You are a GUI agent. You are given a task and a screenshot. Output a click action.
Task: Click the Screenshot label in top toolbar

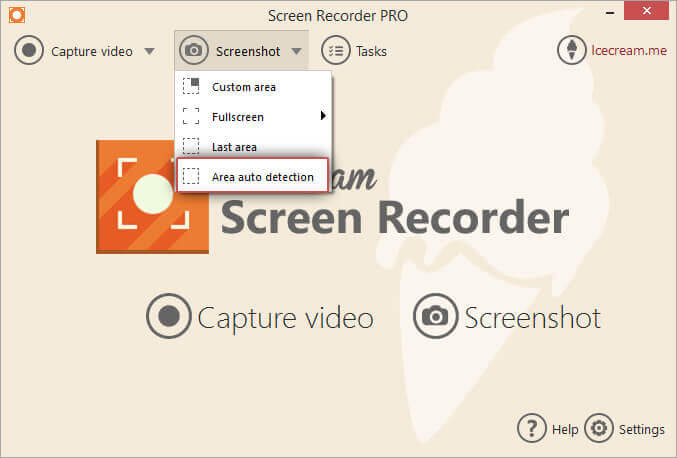coord(248,51)
